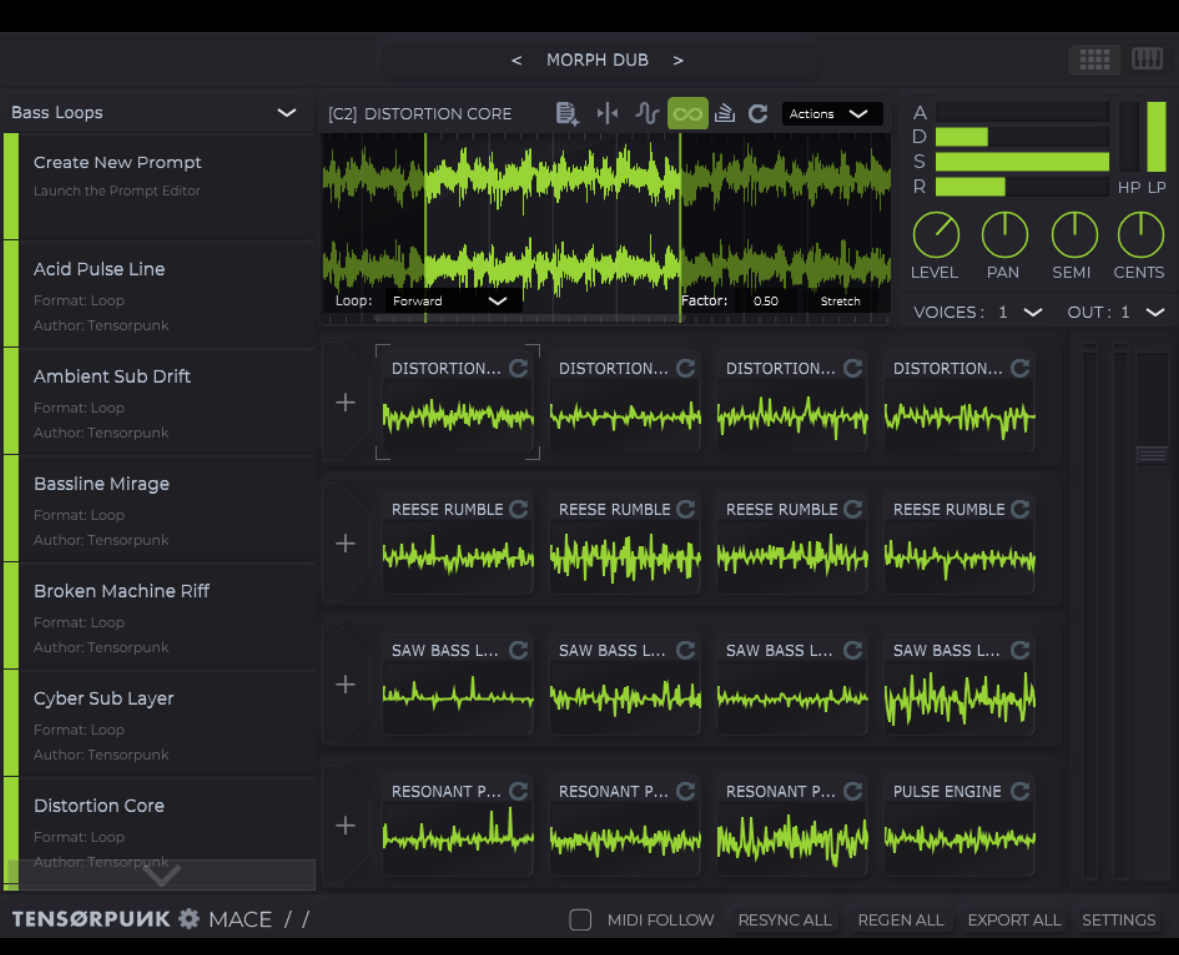Click the plus button on Reese Rumble row
Viewport: 1179px width, 955px height.
pyautogui.click(x=345, y=543)
